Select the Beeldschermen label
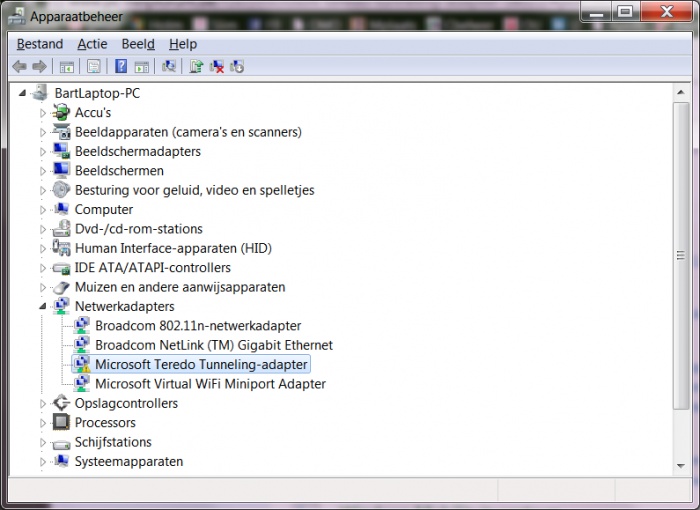 (119, 171)
